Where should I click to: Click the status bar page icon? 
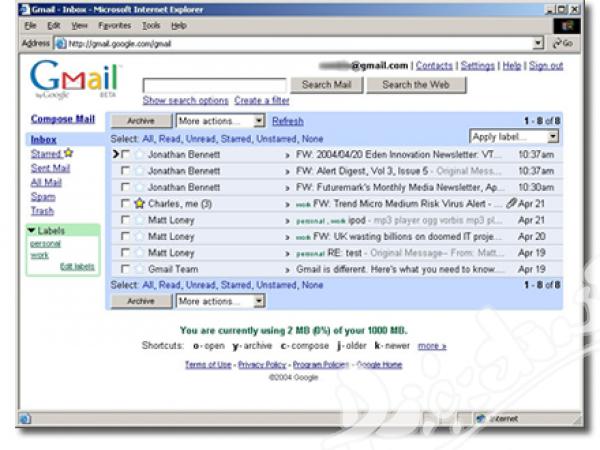25,419
